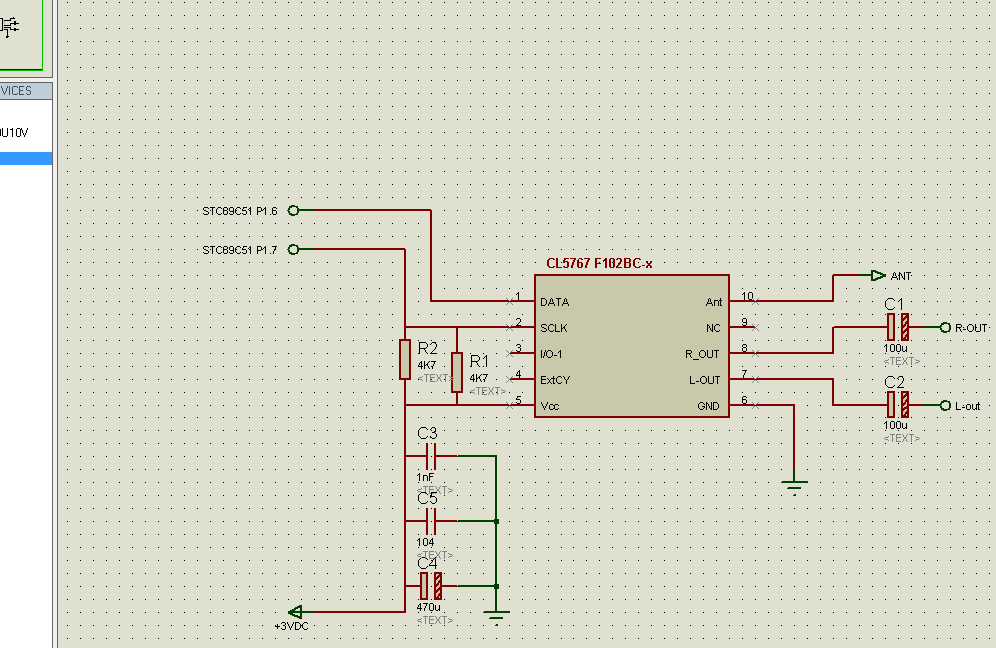Click the STC89C51 P1.7 label
The width and height of the screenshot is (996, 648).
click(x=239, y=250)
